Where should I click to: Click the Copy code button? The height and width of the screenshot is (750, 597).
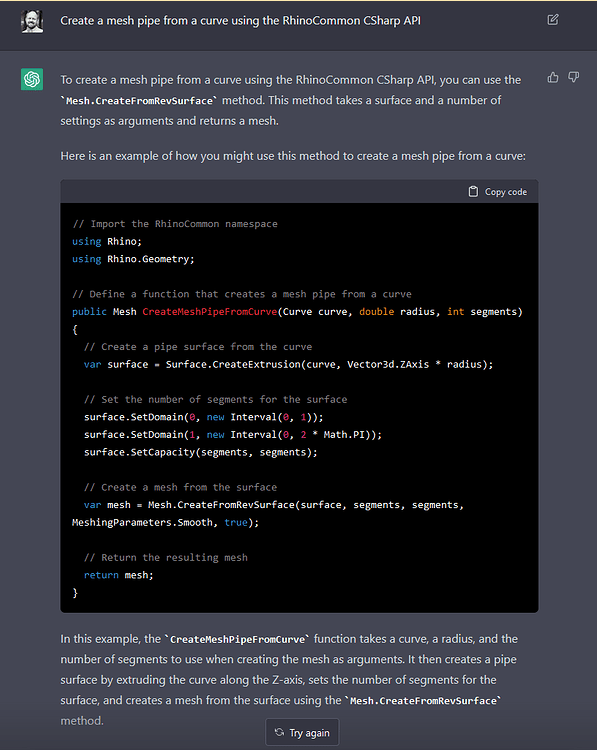[x=498, y=192]
